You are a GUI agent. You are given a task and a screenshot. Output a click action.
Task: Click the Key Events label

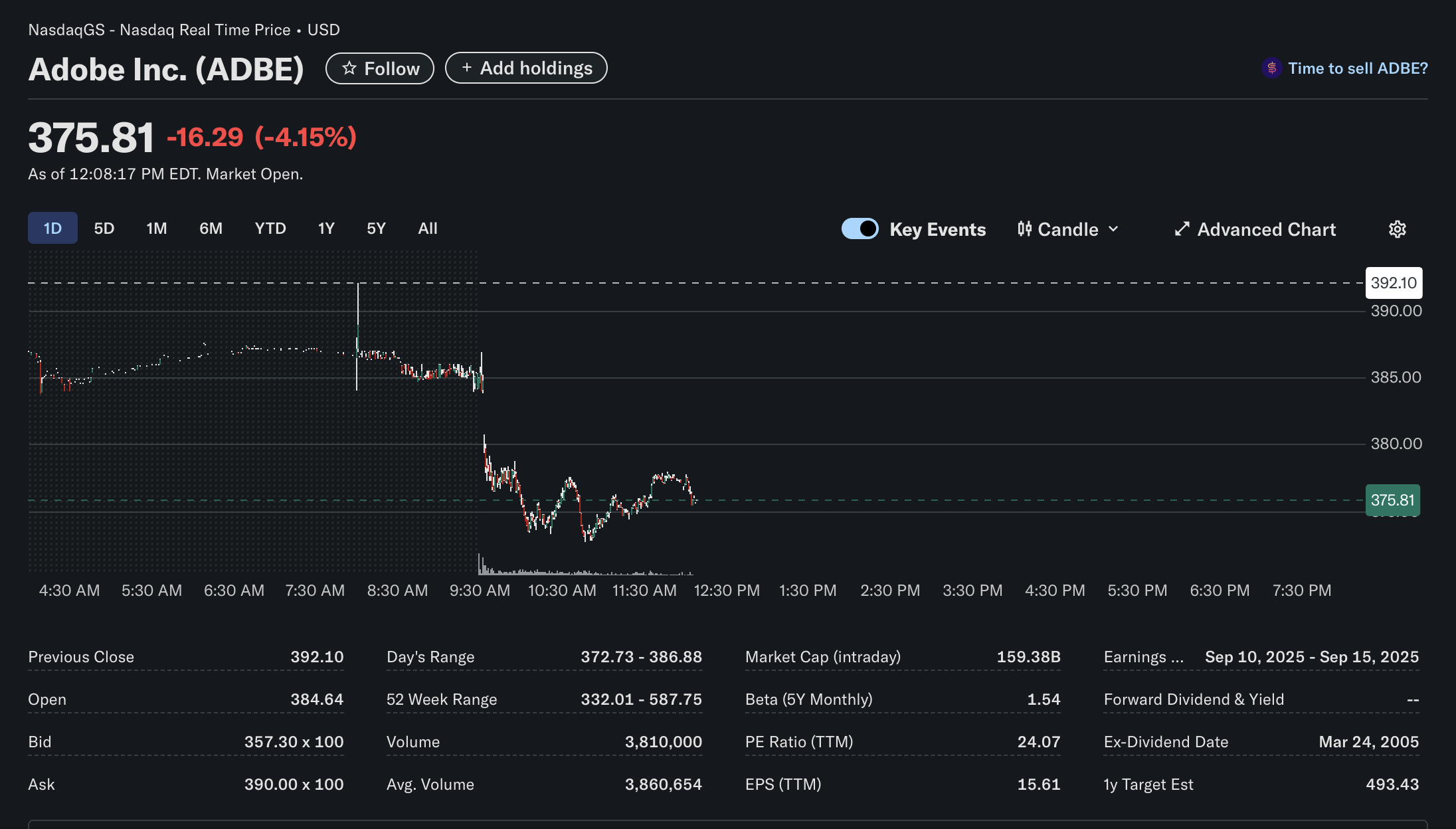(938, 229)
